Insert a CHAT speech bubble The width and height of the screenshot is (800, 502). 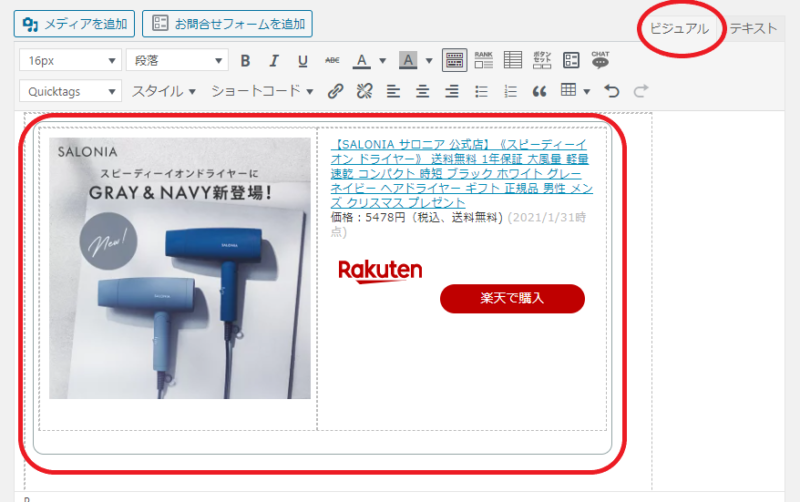coord(601,60)
